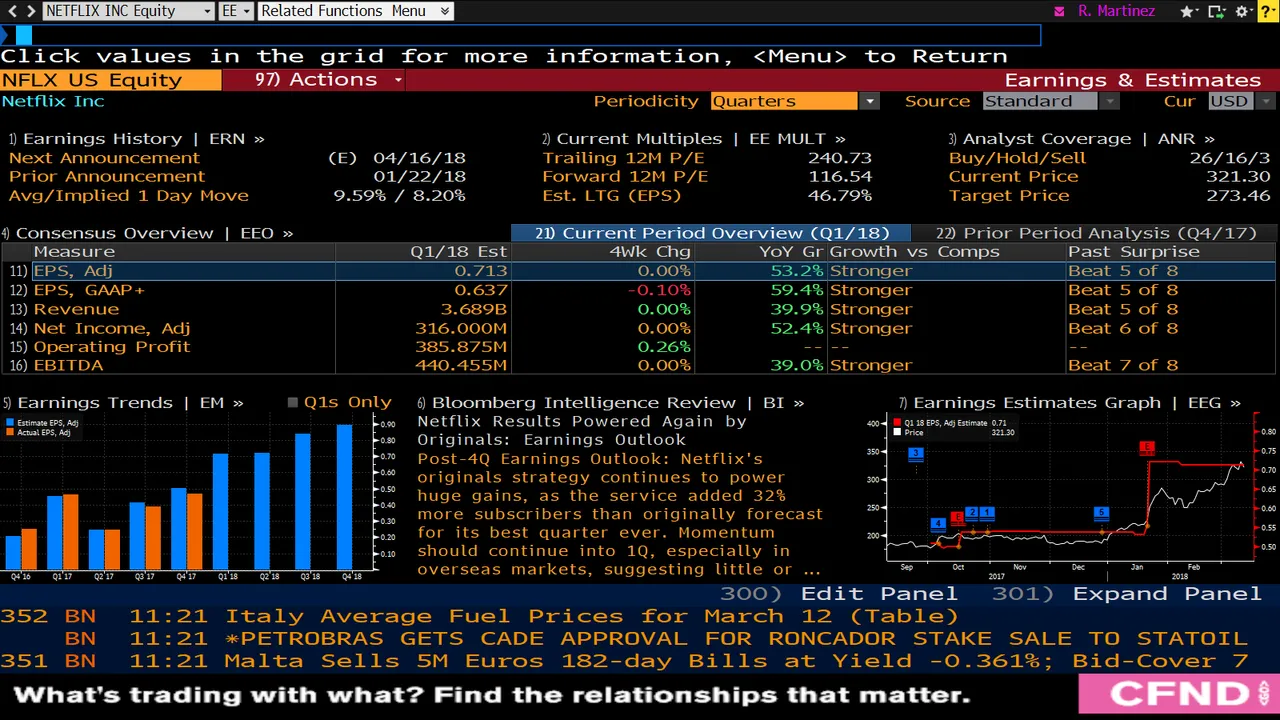1280x720 pixels.
Task: Switch to Prior Period Analysis (Q4/17) tab
Action: click(1094, 233)
